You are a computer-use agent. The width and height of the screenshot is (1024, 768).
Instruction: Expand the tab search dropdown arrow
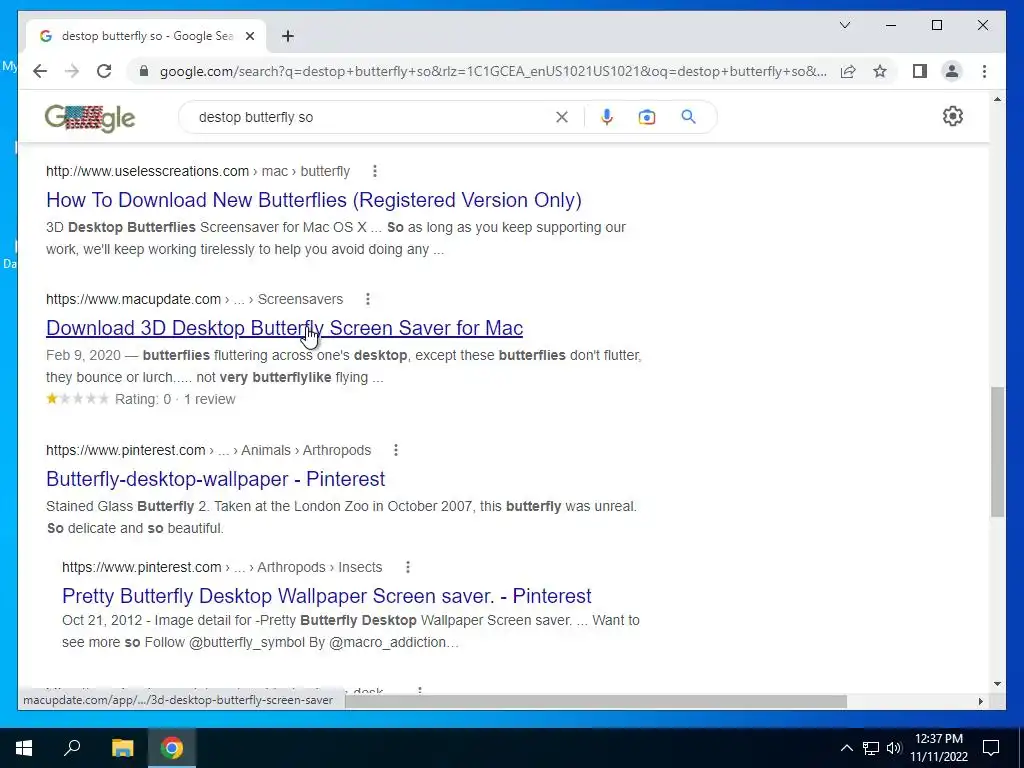pos(844,25)
